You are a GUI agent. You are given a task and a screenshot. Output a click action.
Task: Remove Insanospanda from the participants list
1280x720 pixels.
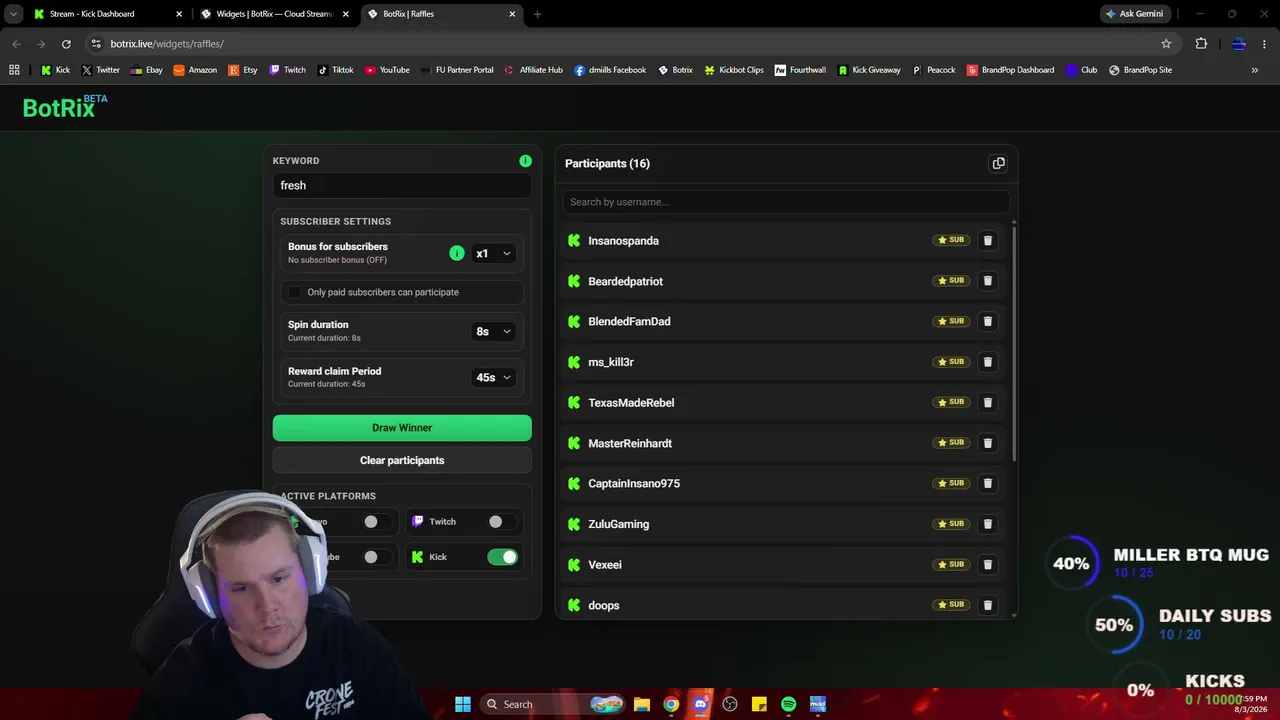tap(987, 240)
